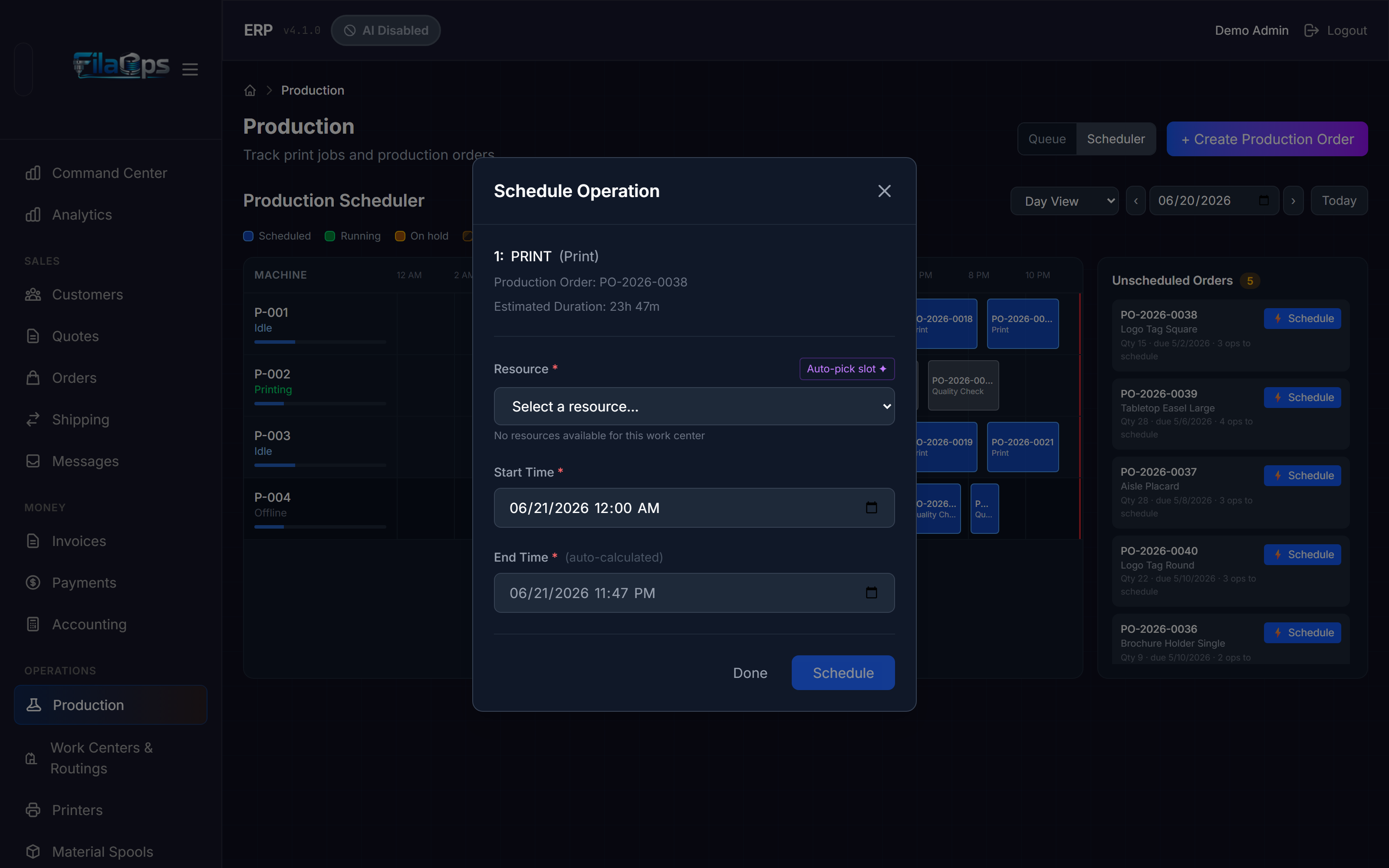Click the grey Quality Check block

tap(963, 385)
